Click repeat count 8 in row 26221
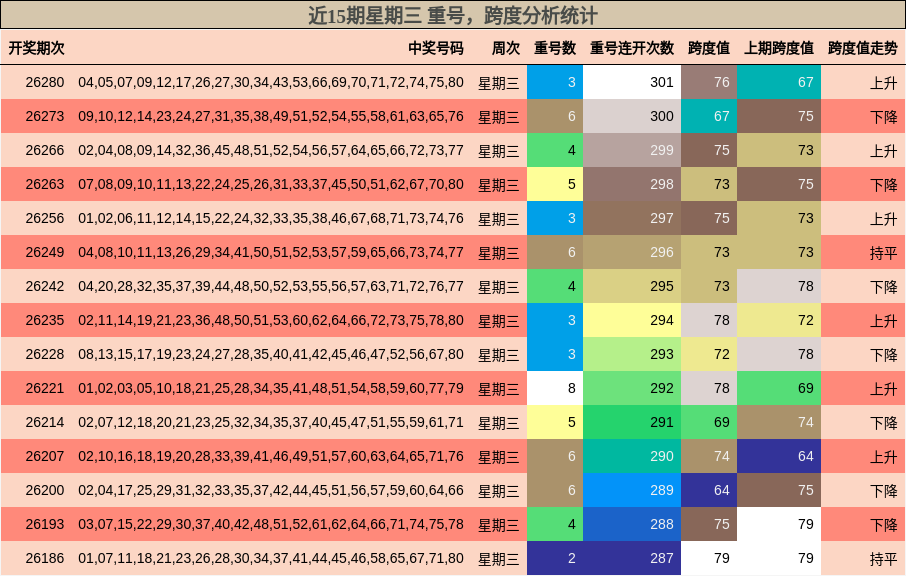 555,388
